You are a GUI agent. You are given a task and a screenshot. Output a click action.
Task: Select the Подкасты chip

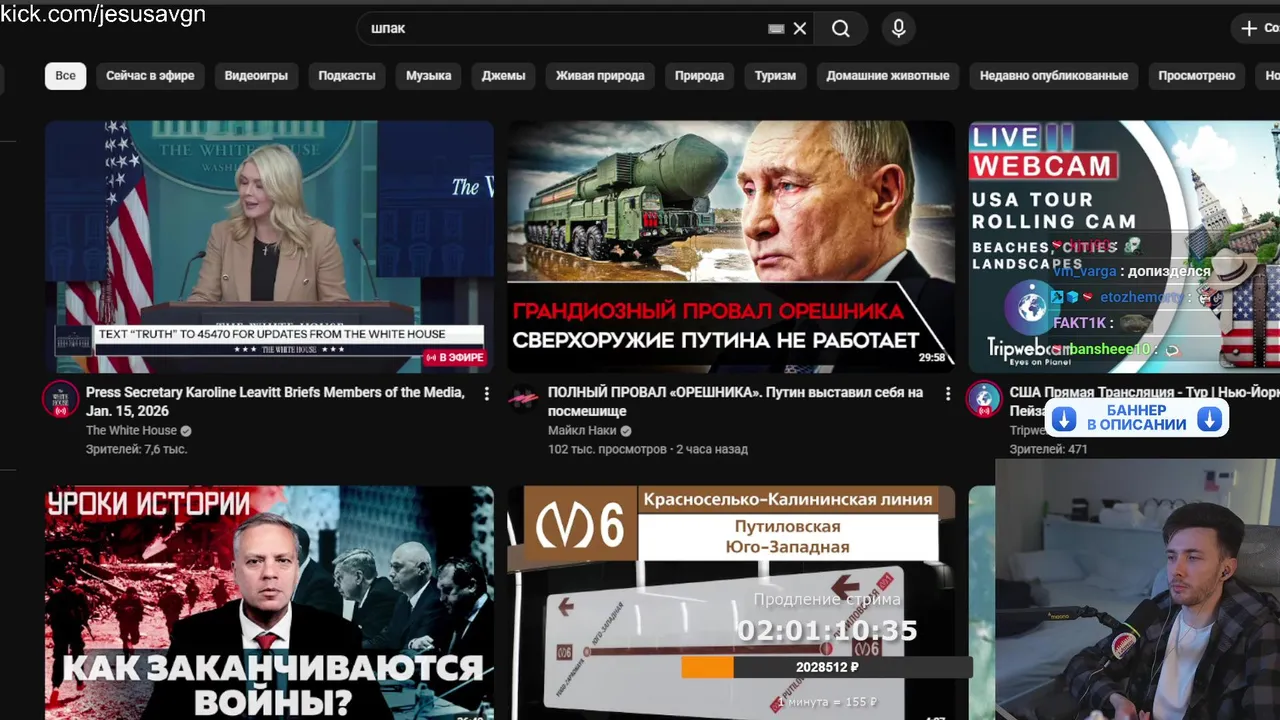(347, 76)
